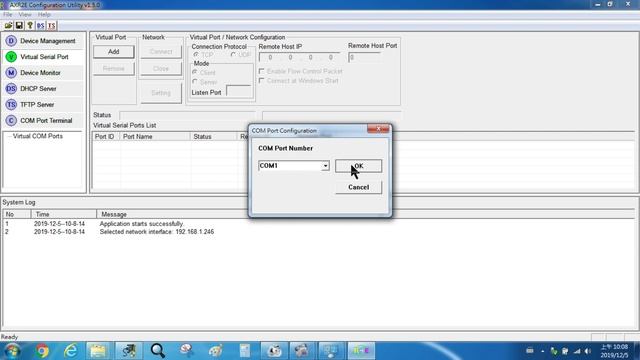This screenshot has width=640, height=360.
Task: Open the Paint palette app in taskbar
Action: (x=216, y=351)
